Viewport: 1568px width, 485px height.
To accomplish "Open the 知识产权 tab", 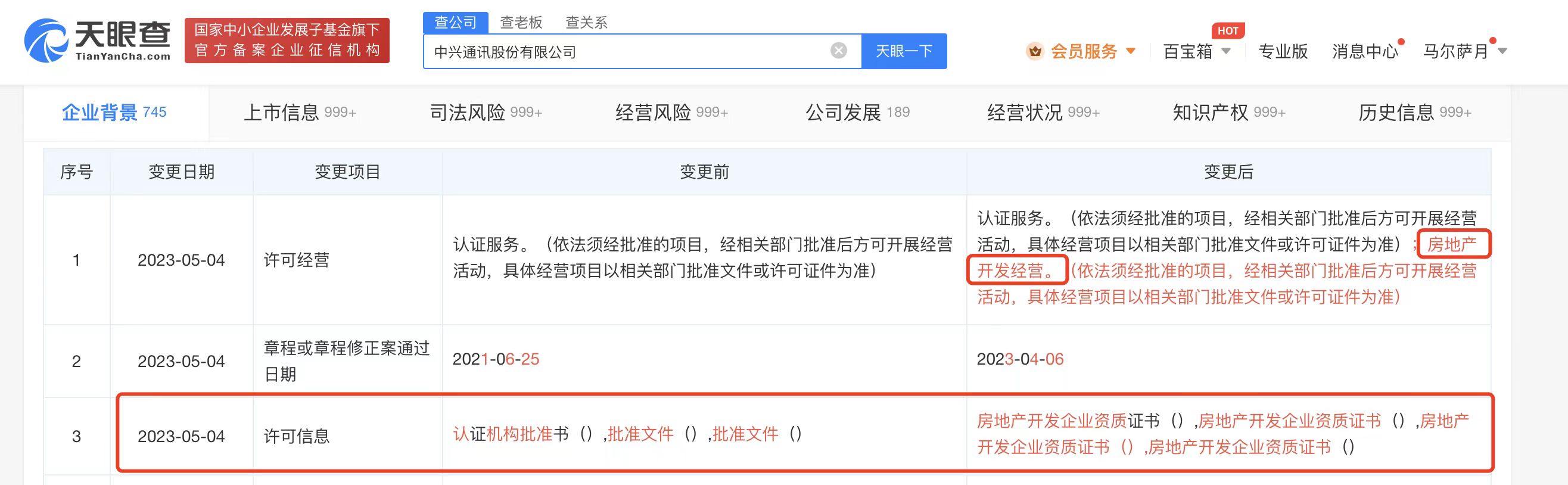I will click(1229, 112).
